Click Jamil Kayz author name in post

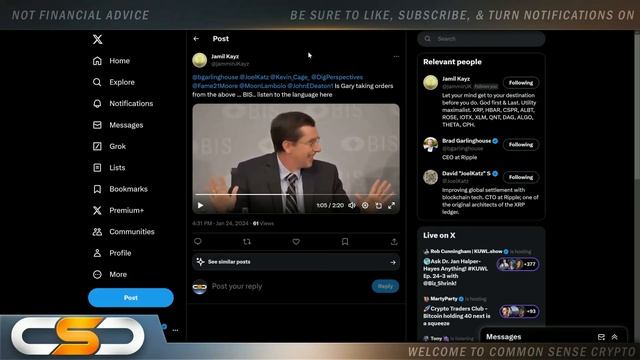tap(225, 56)
